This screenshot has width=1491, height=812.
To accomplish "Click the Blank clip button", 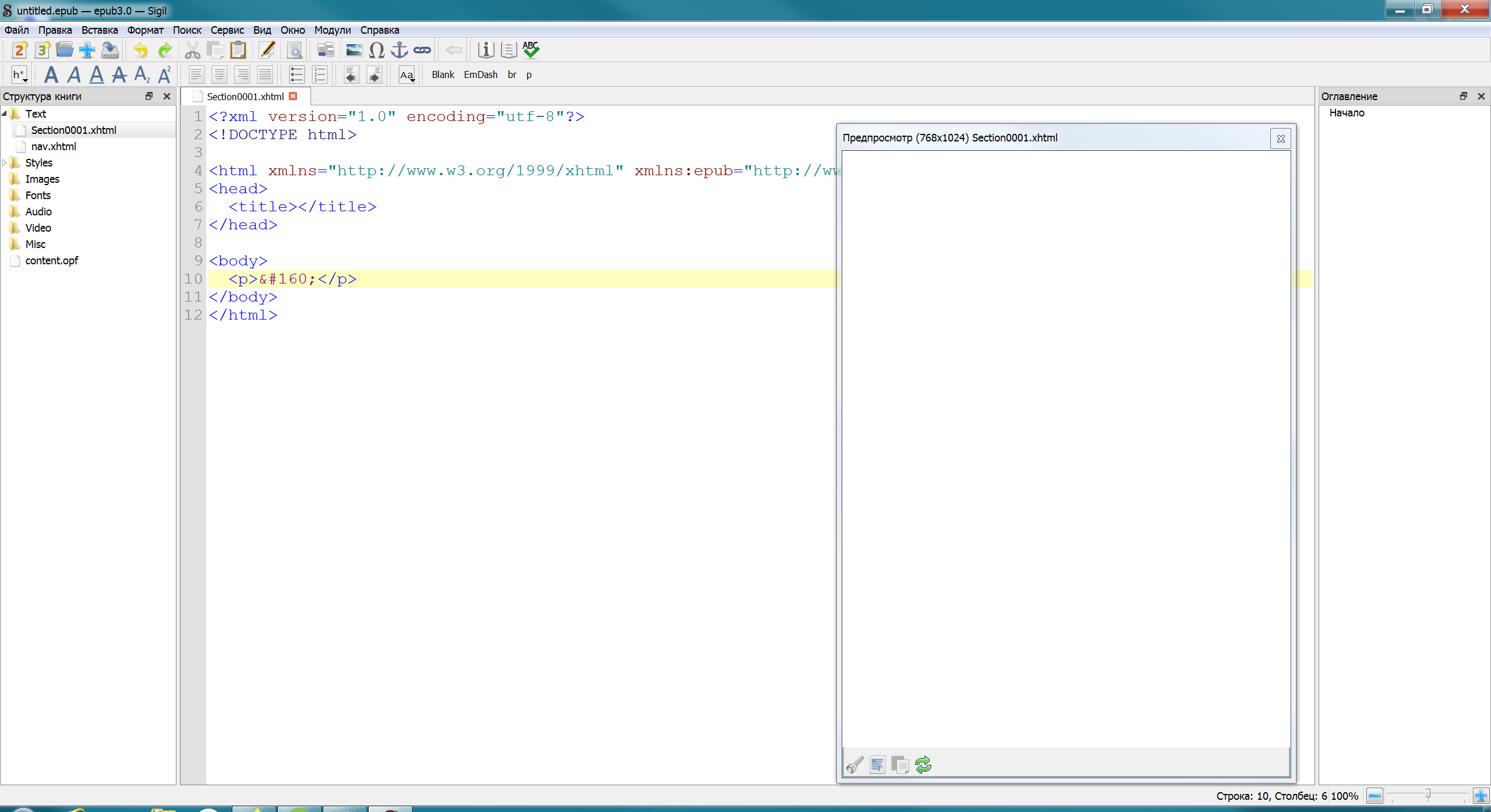I will [443, 75].
